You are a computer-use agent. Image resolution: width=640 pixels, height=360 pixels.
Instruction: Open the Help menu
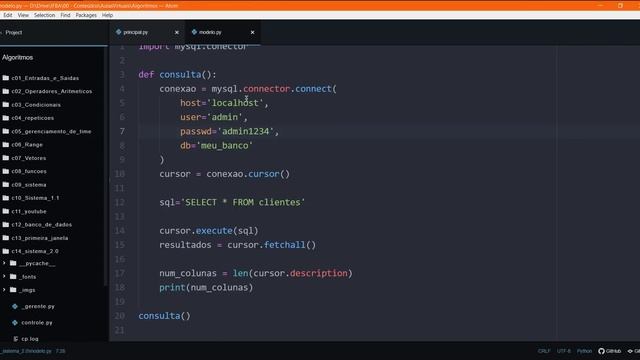pyautogui.click(x=107, y=15)
